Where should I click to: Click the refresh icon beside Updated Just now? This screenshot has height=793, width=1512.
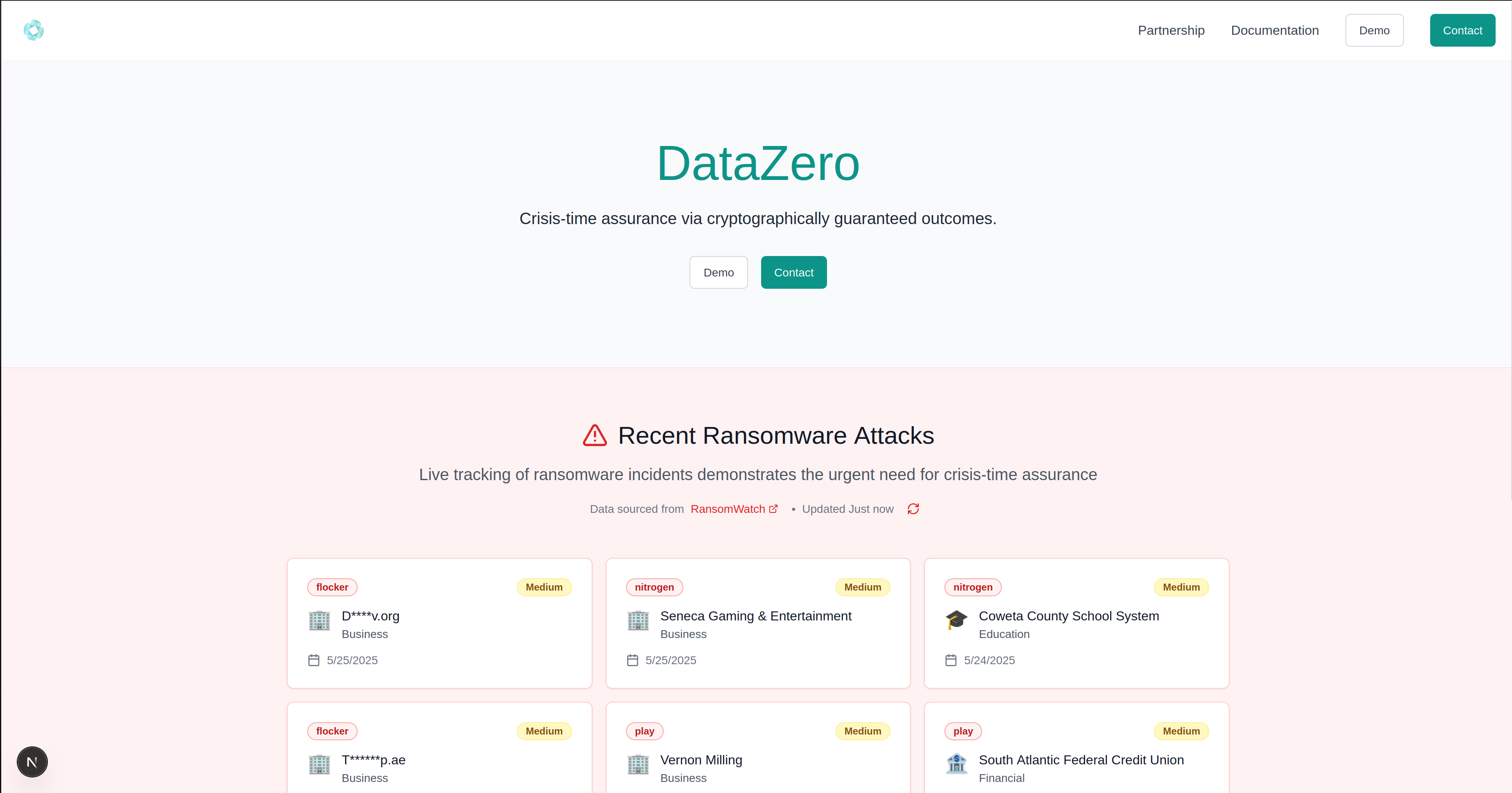point(913,509)
